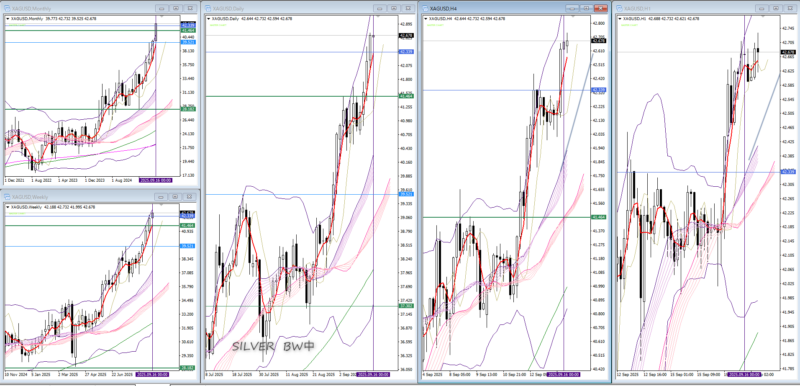Click the blue 39.521 price label in Weekly chart

[187, 246]
